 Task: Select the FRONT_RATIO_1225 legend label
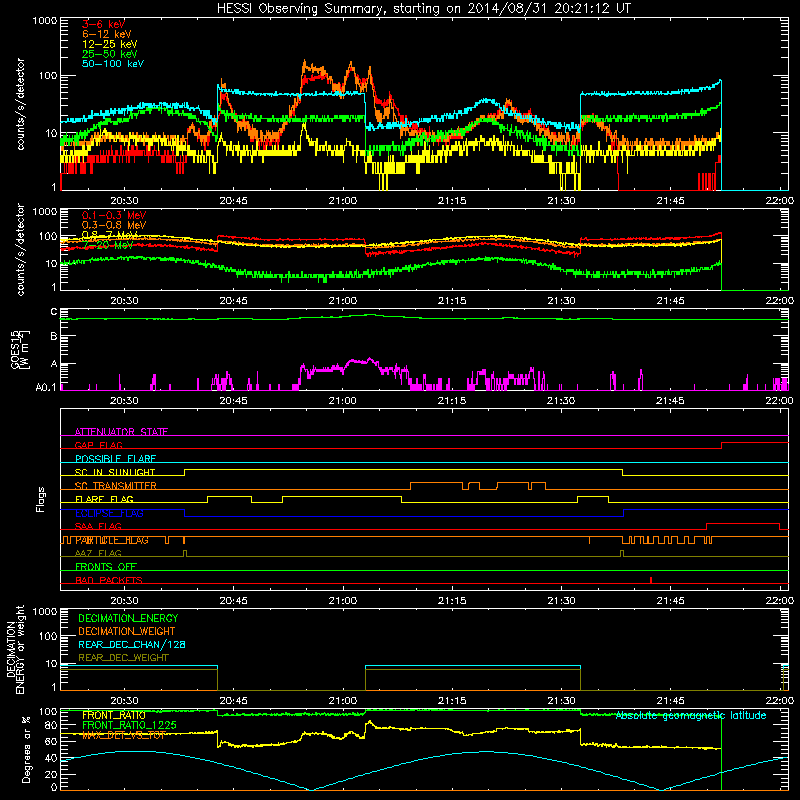click(x=129, y=725)
